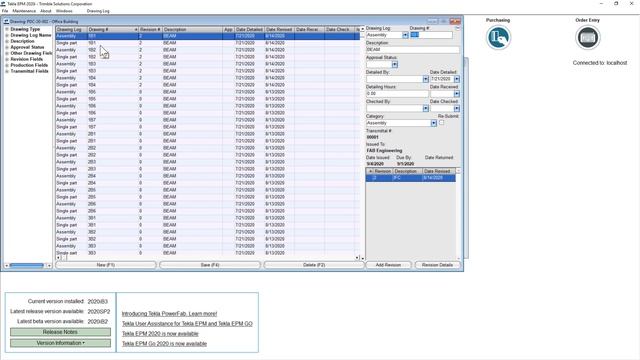Viewport: 640px width, 360px height.
Task: Expand the Drawing Log Name tree node
Action: pyautogui.click(x=7, y=36)
